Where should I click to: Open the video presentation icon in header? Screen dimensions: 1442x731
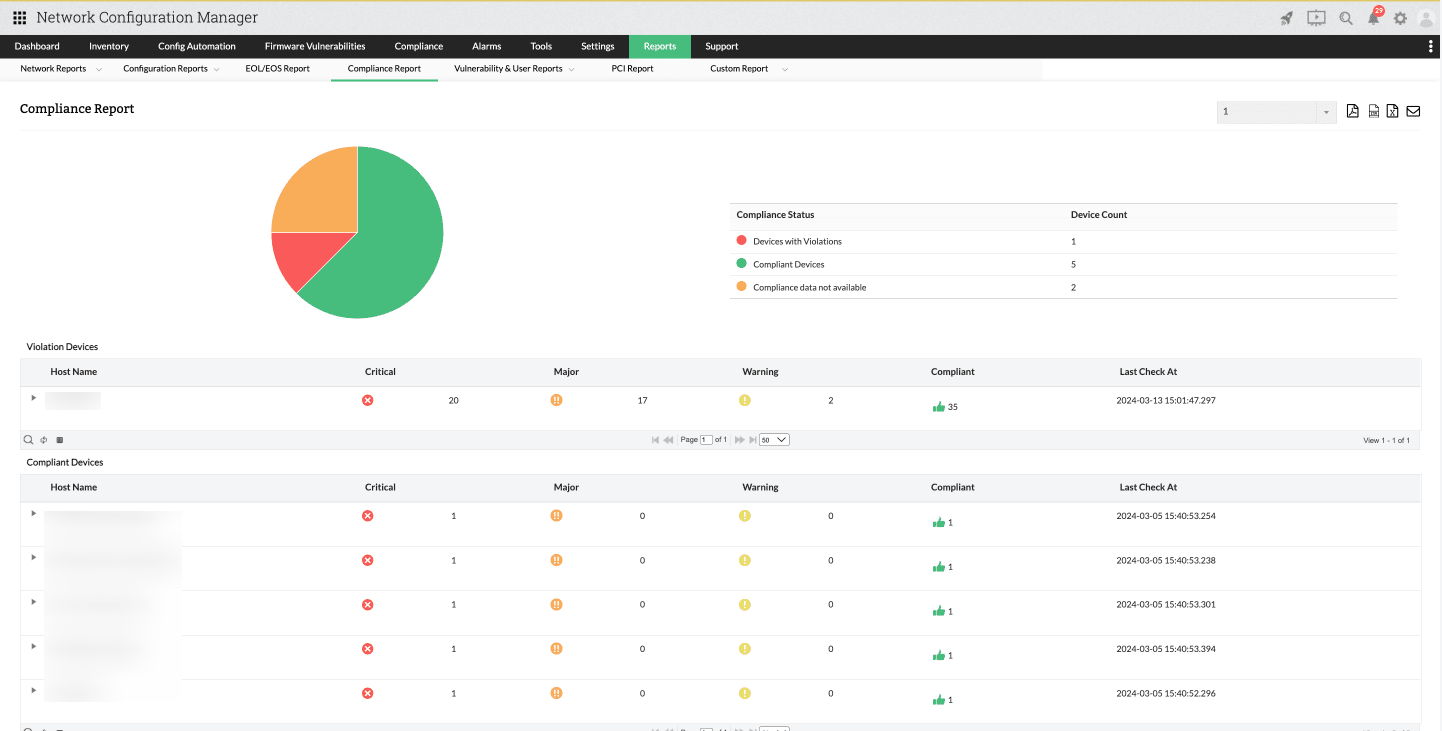click(1316, 18)
